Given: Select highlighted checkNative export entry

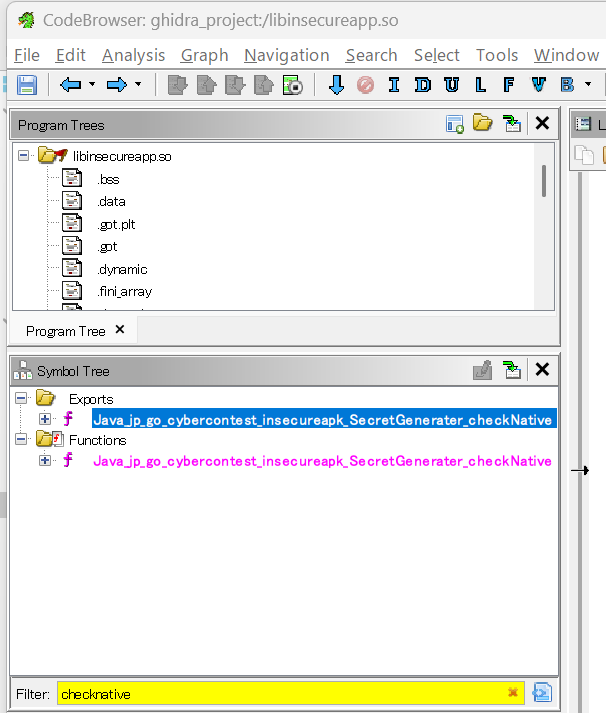Looking at the screenshot, I should (322, 419).
